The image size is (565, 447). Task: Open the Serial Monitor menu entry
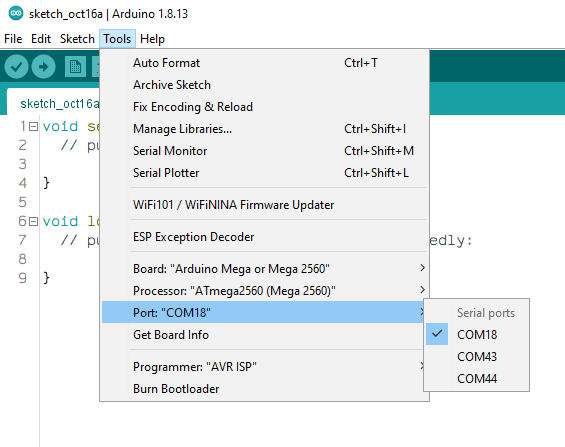pos(264,151)
